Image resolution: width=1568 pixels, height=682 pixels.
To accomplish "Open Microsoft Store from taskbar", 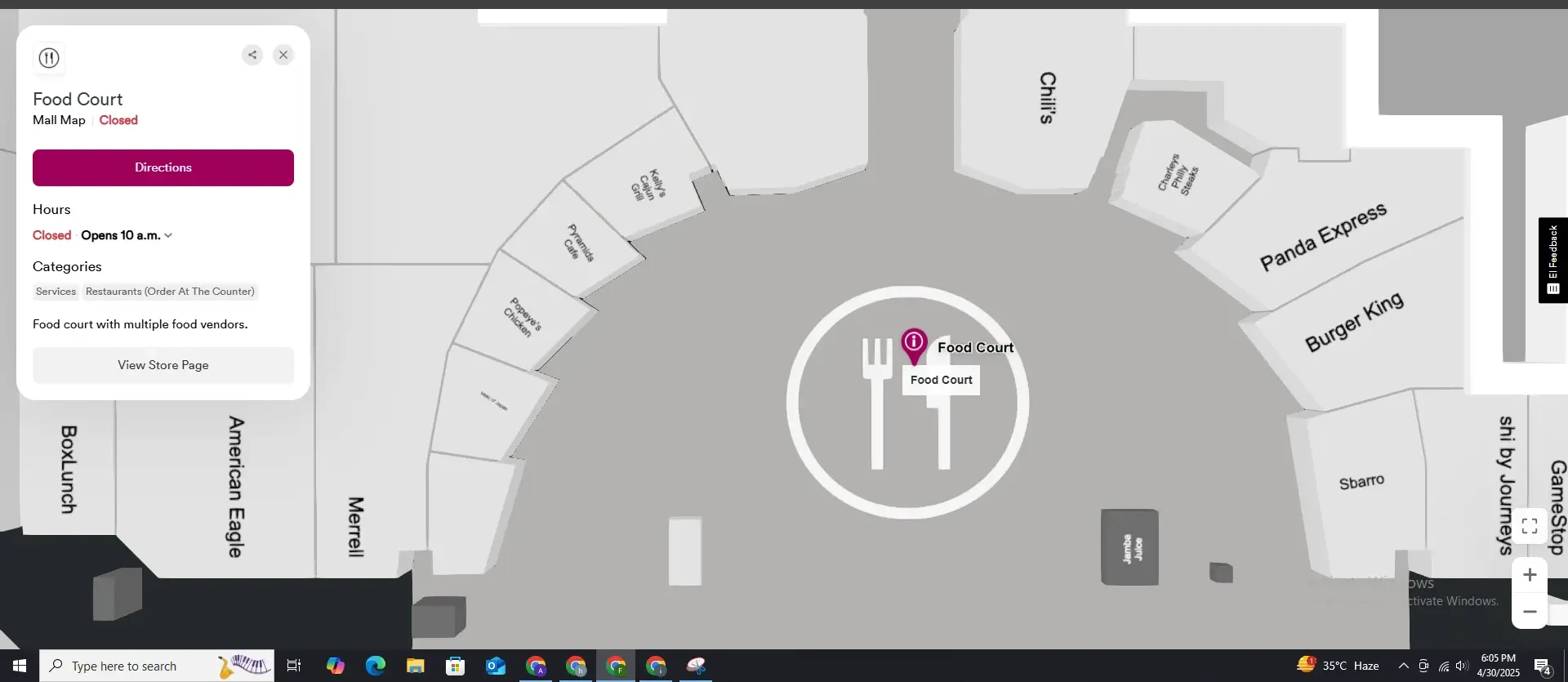I will 455,666.
